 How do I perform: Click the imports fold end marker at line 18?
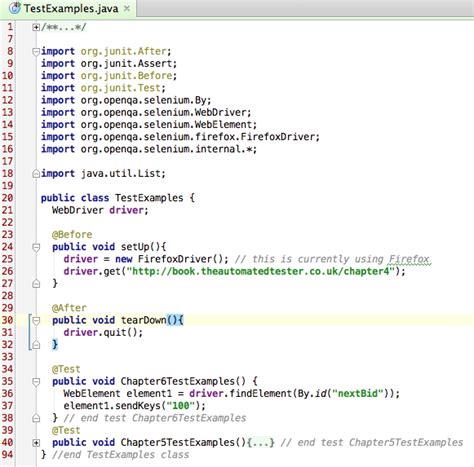[36, 174]
